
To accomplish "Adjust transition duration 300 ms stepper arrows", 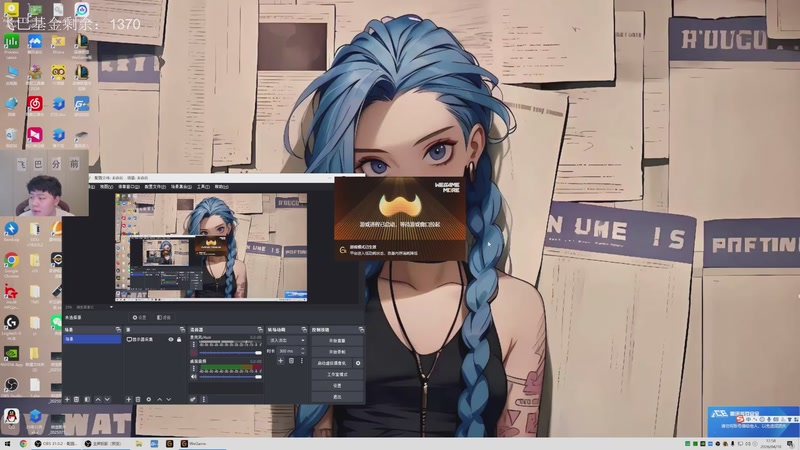I will click(x=303, y=351).
